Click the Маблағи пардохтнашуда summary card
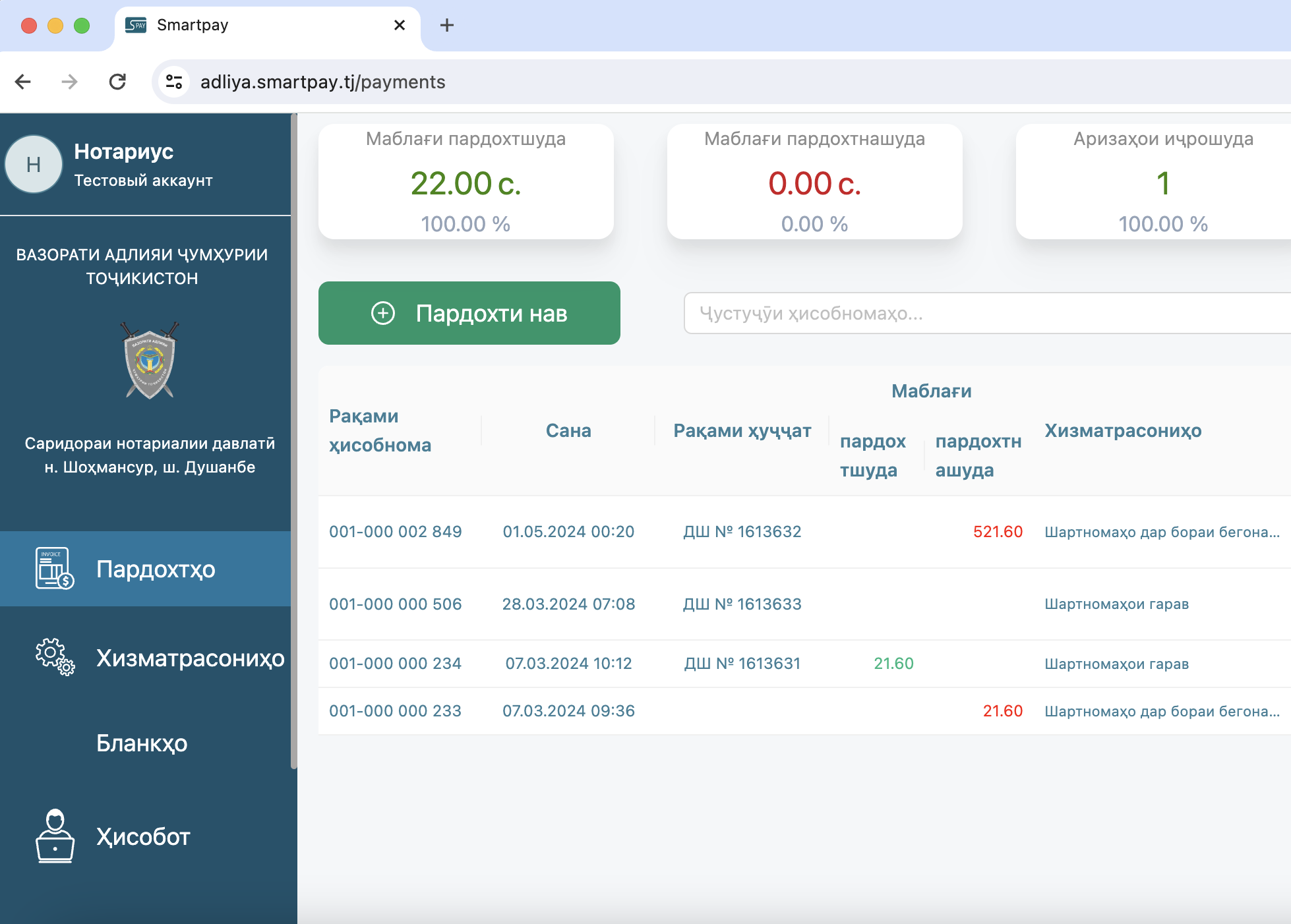Screen dimensions: 1291x924 (814, 181)
